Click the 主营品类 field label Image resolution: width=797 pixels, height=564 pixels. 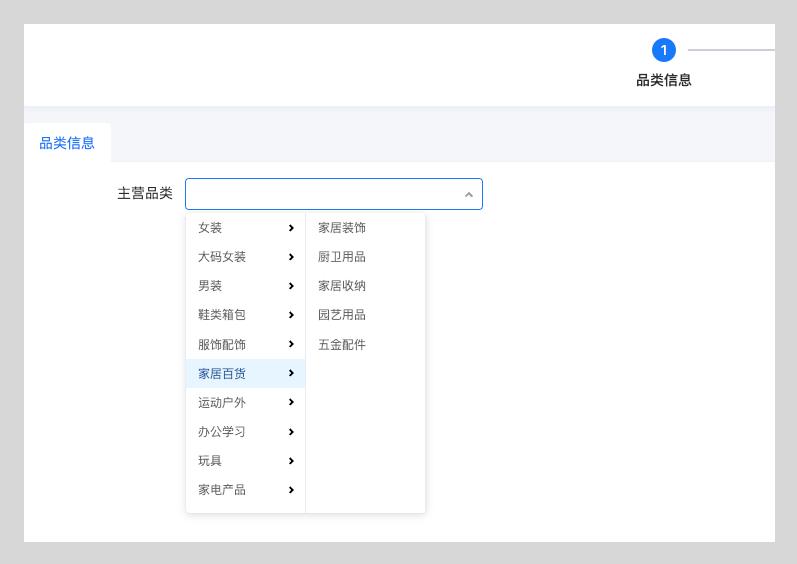click(x=145, y=193)
